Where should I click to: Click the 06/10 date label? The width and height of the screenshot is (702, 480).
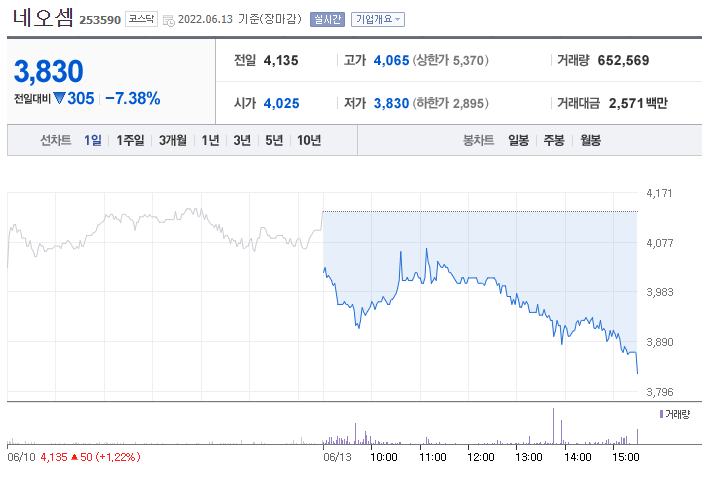[x=21, y=457]
